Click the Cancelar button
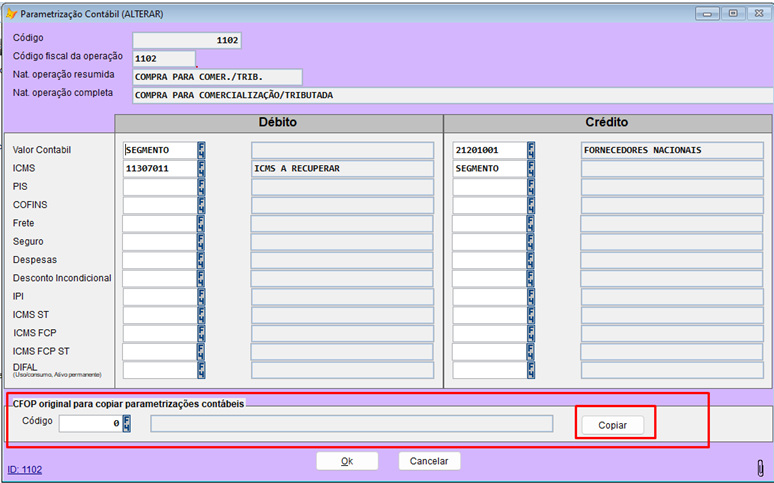Viewport: 774px width, 483px height. (429, 461)
